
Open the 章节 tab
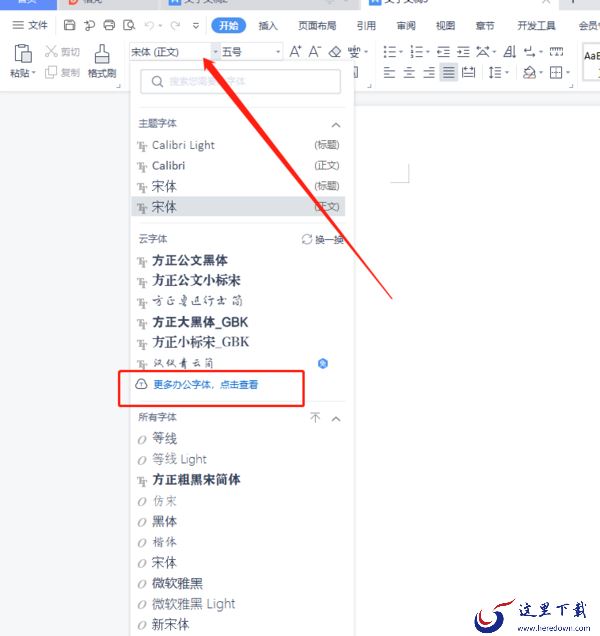[x=485, y=26]
